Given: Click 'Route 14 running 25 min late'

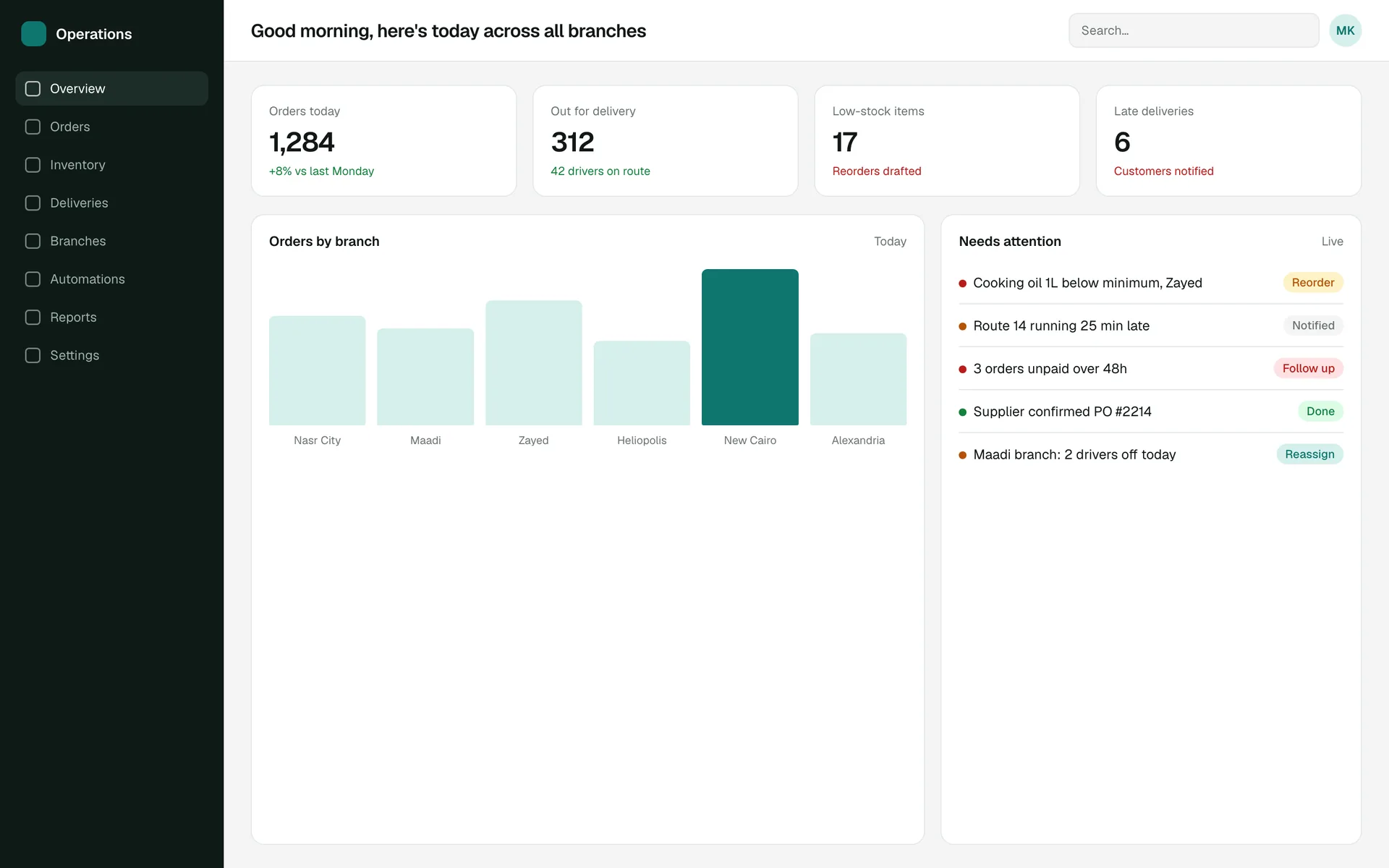Looking at the screenshot, I should click(1061, 325).
